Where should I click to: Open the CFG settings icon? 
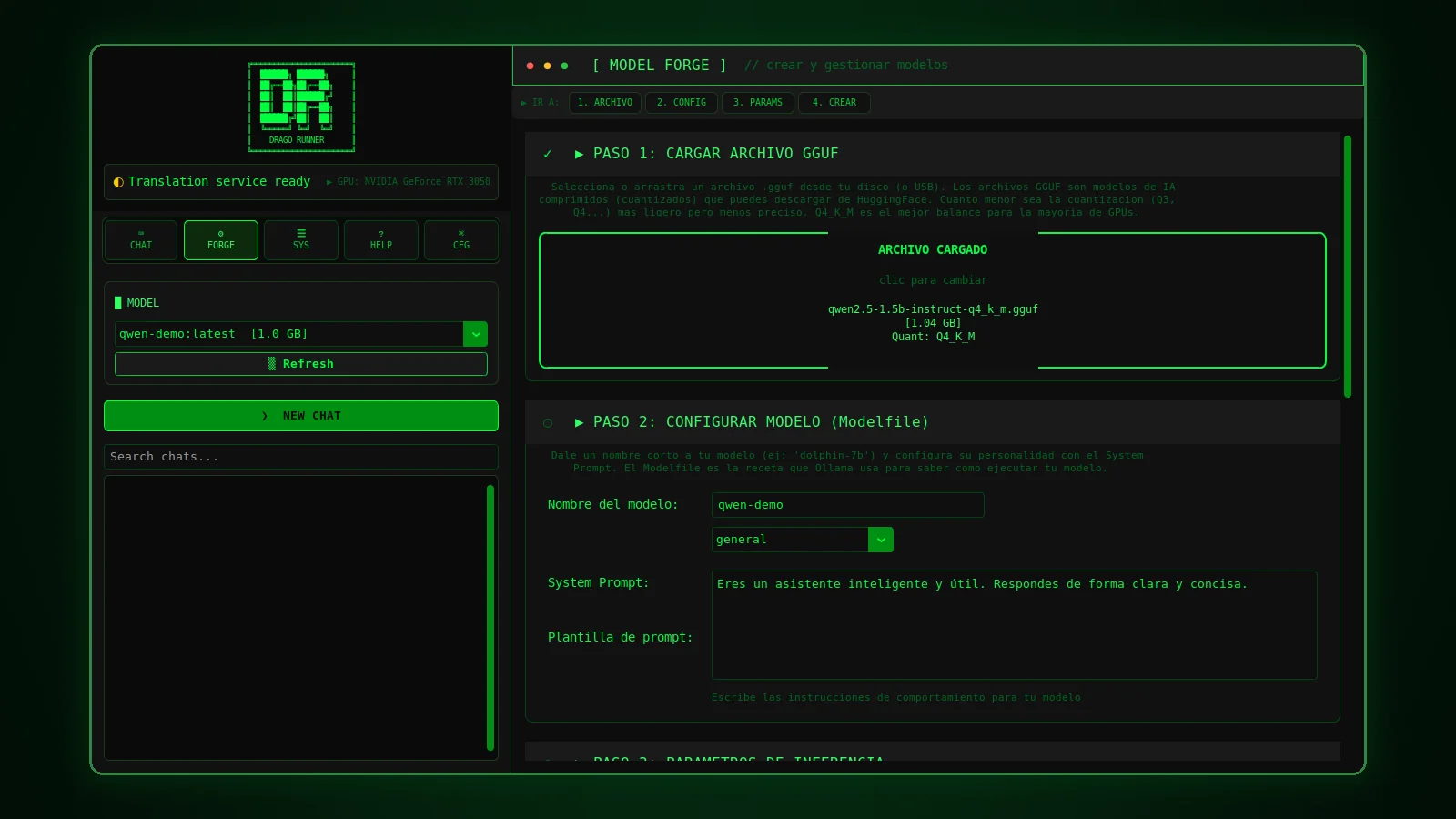point(461,240)
